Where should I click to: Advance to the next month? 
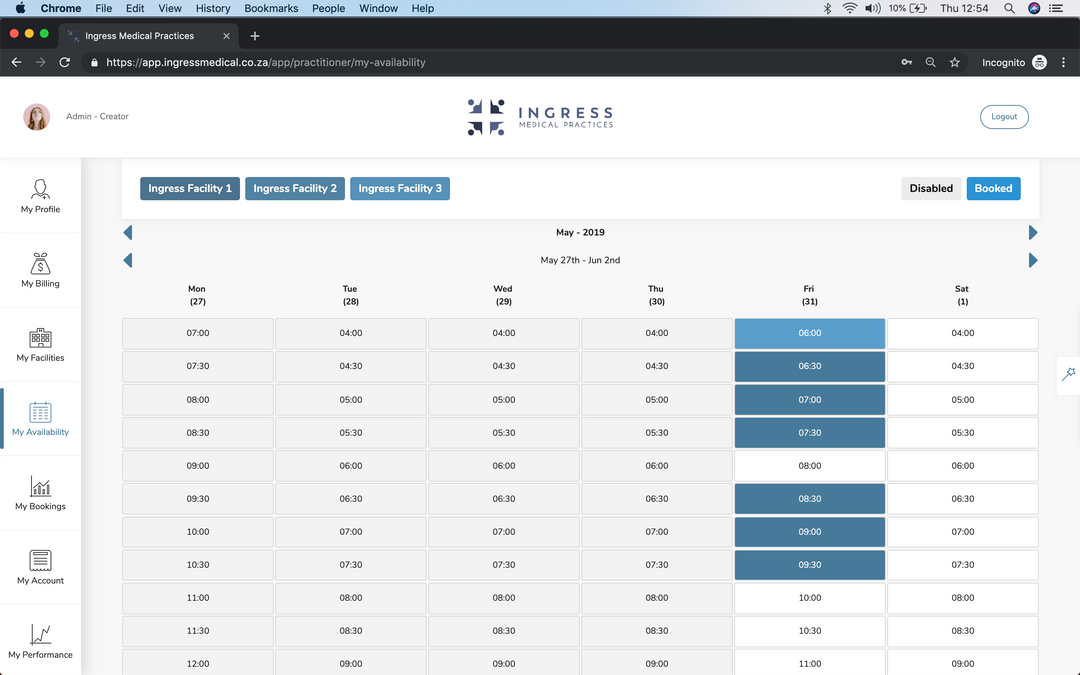1033,233
